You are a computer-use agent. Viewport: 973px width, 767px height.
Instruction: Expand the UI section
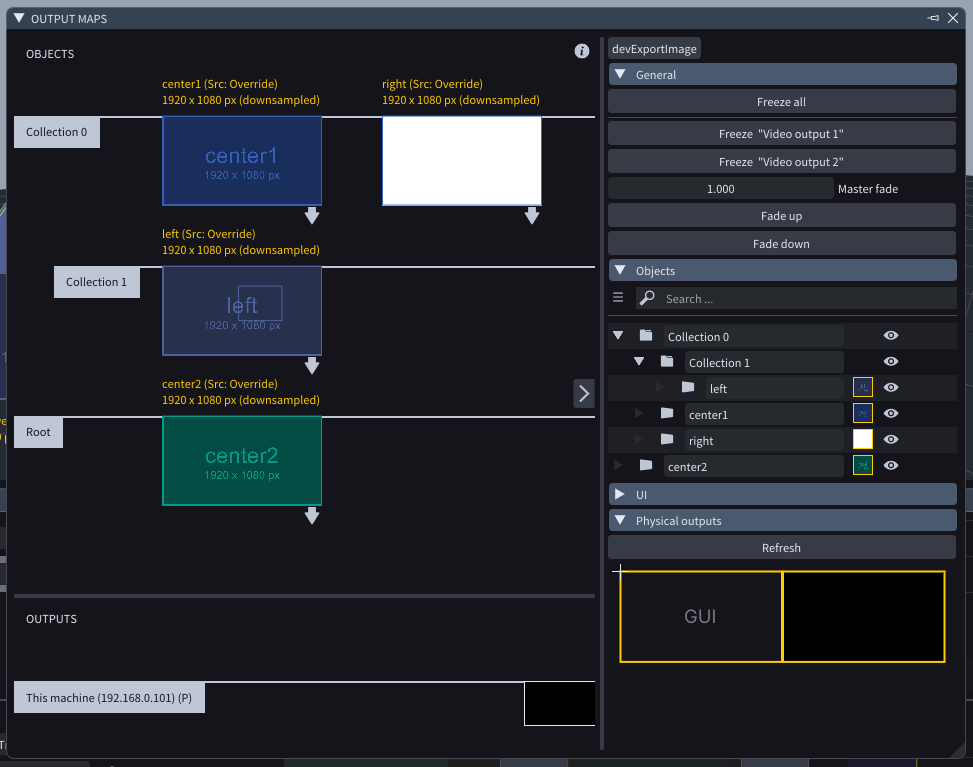[x=621, y=495]
